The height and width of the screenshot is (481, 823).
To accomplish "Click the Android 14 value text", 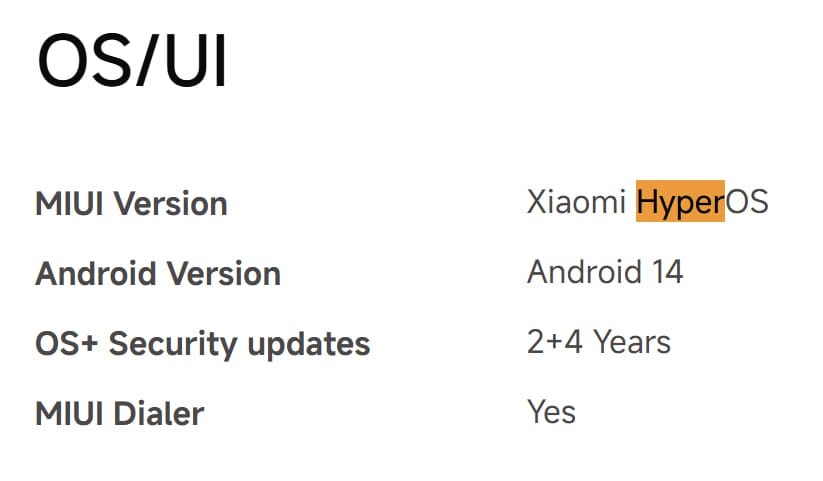I will 604,272.
